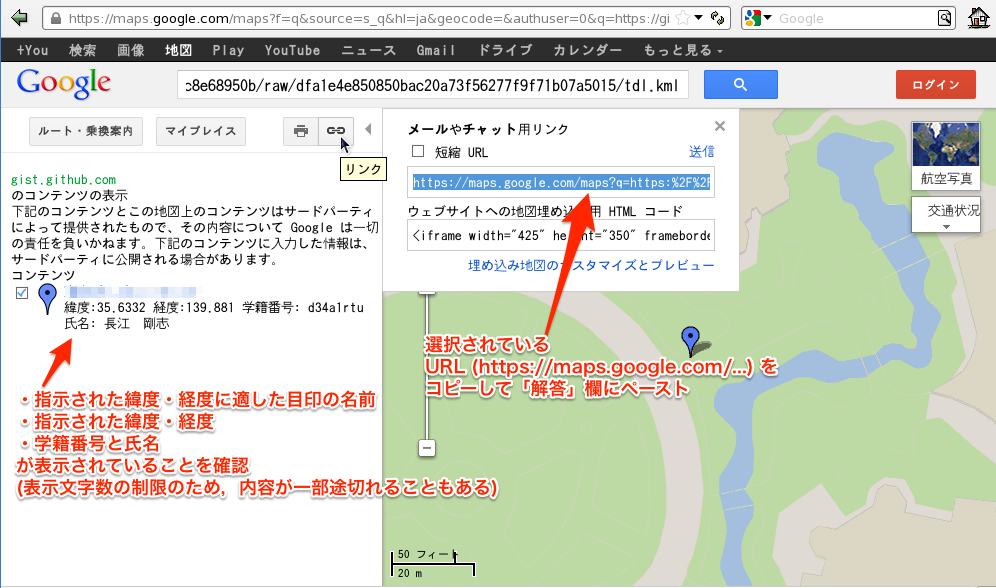The height and width of the screenshot is (588, 996).
Task: Expand もっと見る menu
Action: point(683,50)
